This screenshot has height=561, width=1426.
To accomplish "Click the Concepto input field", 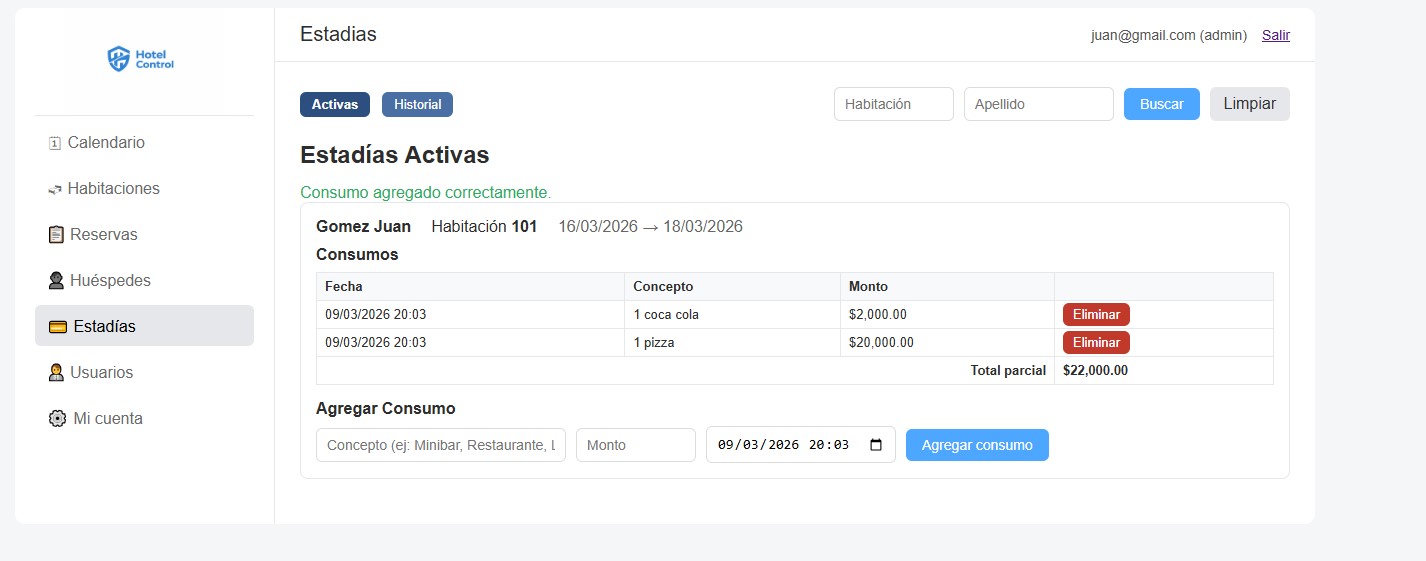I will [x=441, y=445].
